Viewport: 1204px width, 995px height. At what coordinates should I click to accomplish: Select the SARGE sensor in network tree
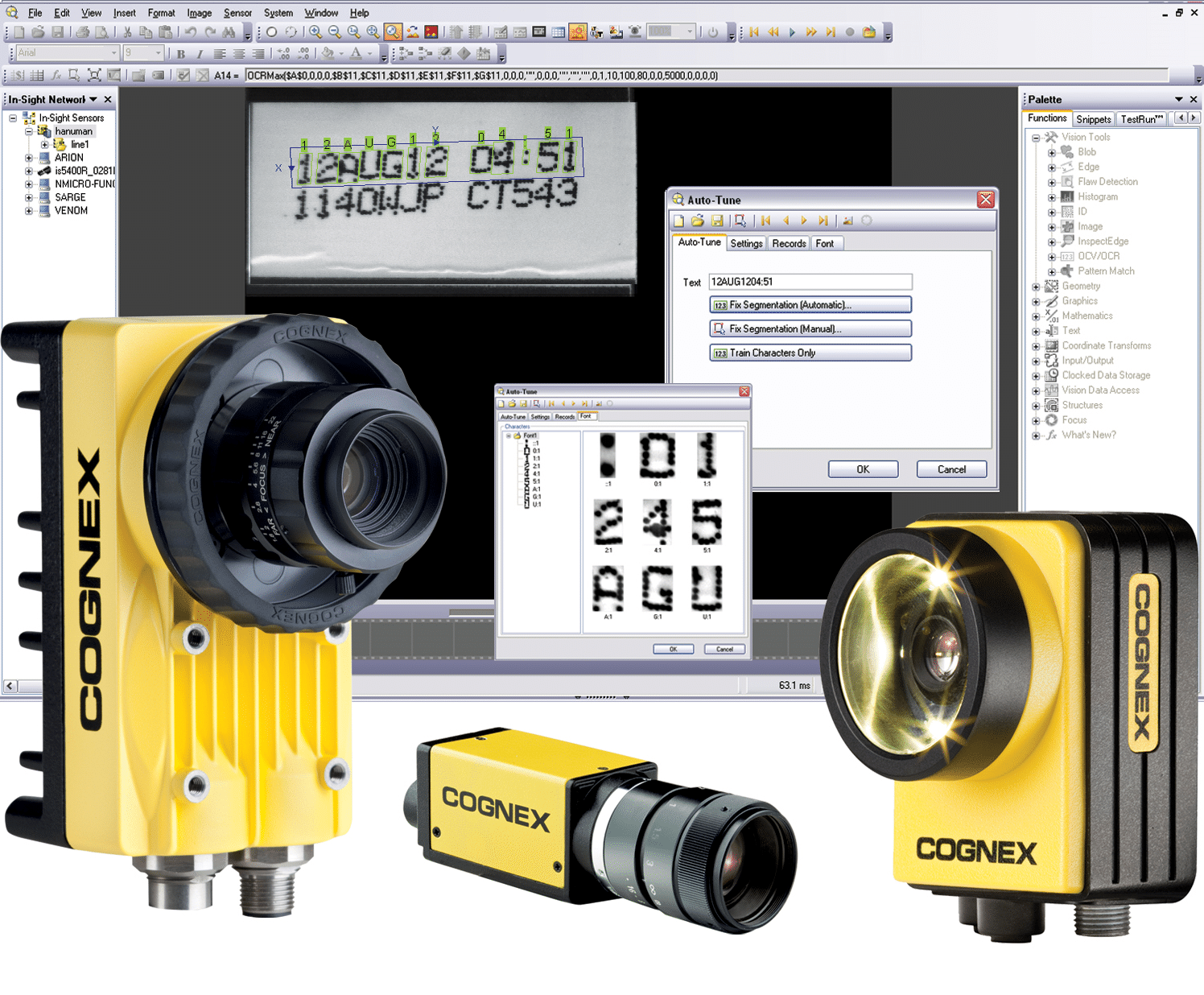pos(70,197)
